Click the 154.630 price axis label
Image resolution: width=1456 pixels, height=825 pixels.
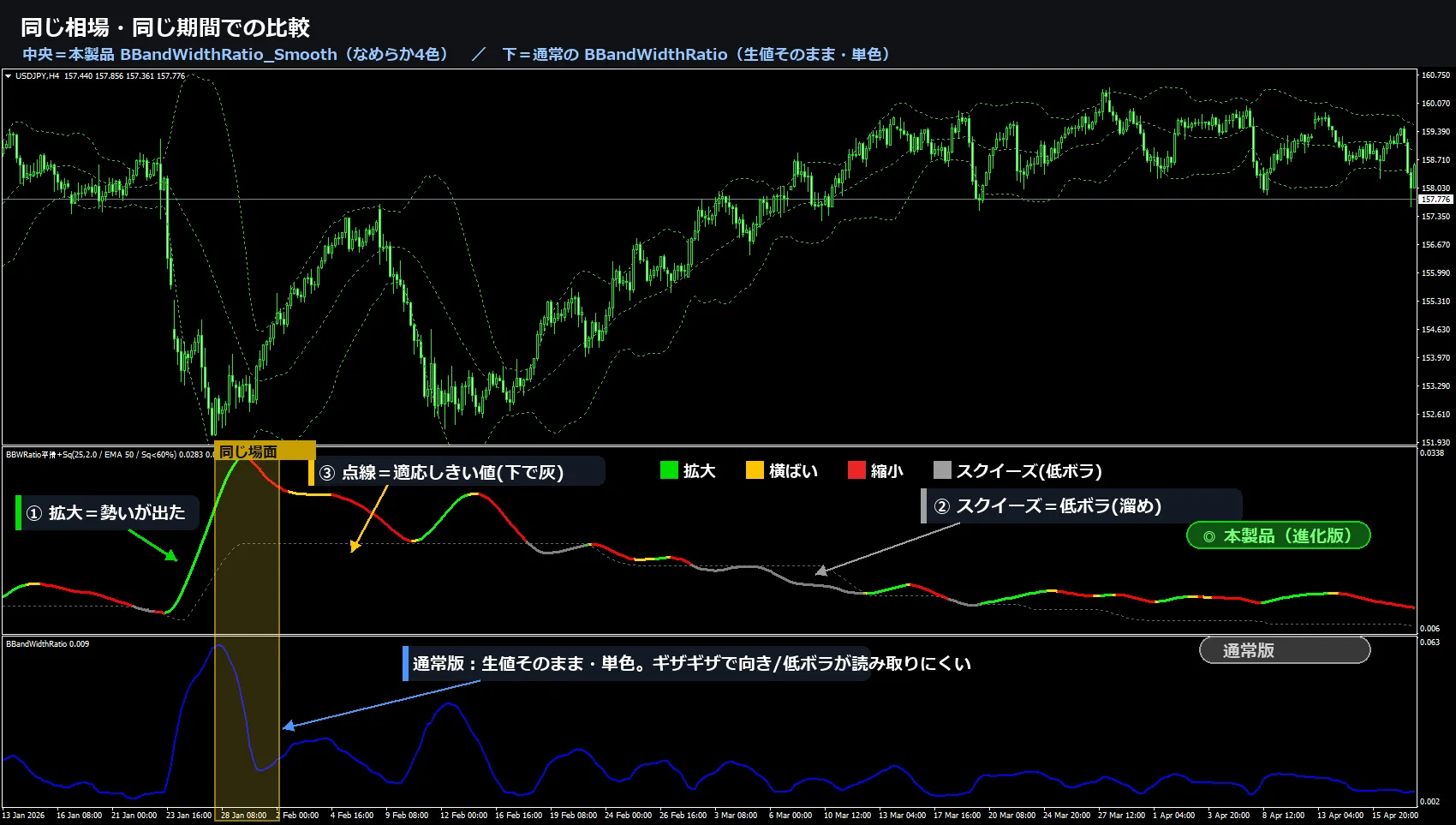point(1436,330)
